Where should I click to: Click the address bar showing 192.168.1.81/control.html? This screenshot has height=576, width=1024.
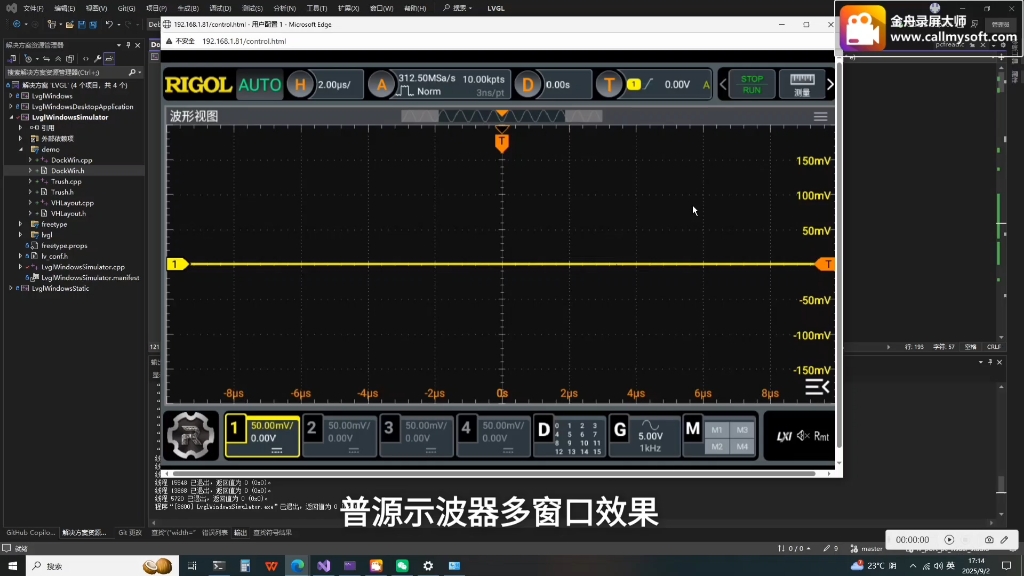point(244,41)
